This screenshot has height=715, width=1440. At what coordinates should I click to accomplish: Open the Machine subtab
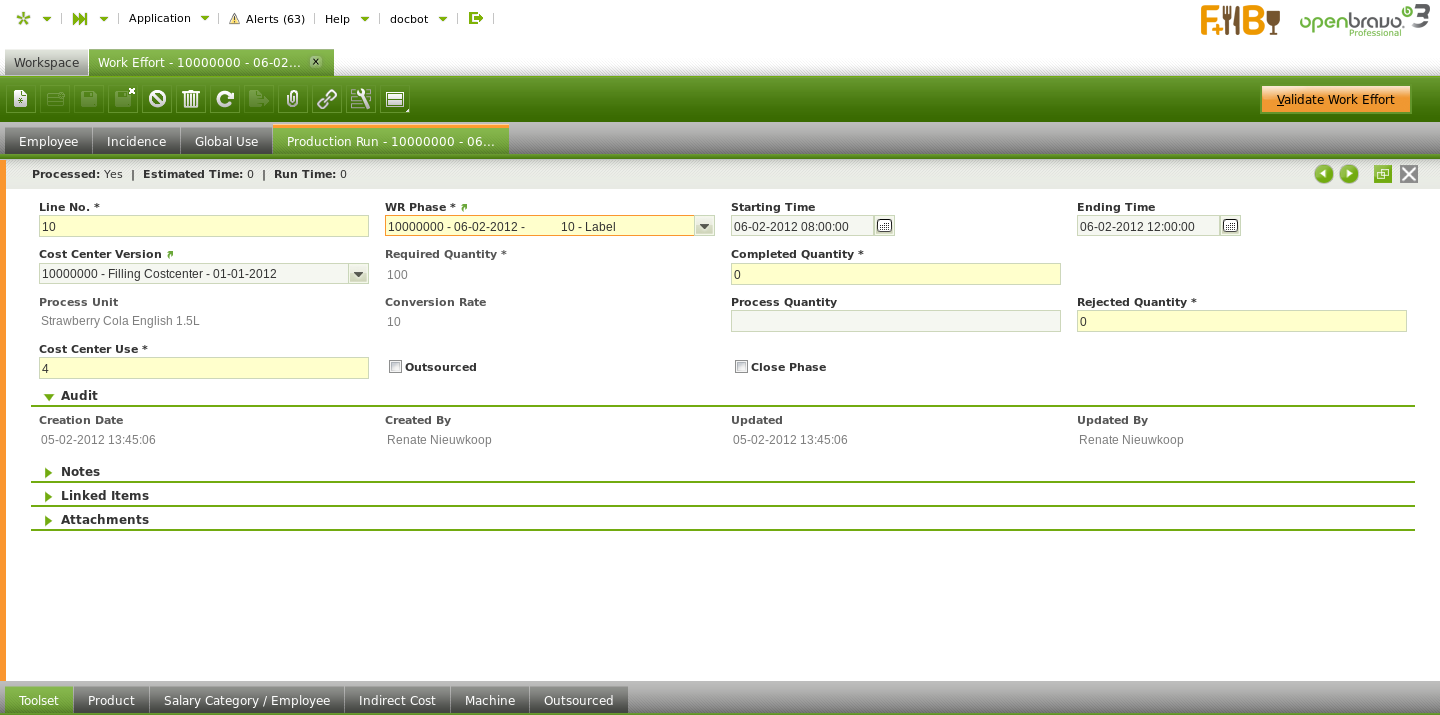490,700
